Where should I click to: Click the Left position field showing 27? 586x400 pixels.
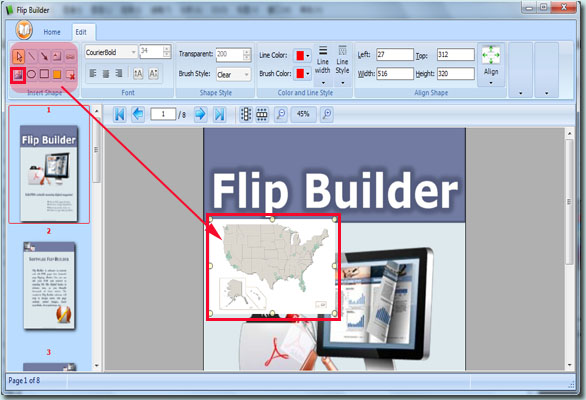click(x=395, y=55)
